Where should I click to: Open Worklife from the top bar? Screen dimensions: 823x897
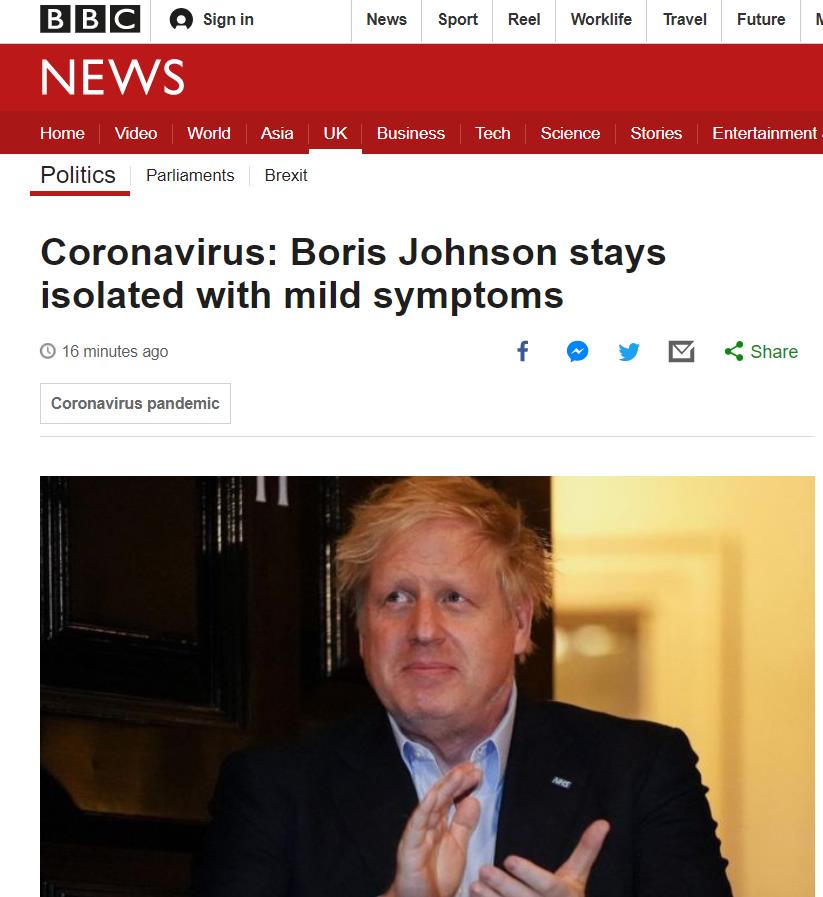click(x=601, y=19)
